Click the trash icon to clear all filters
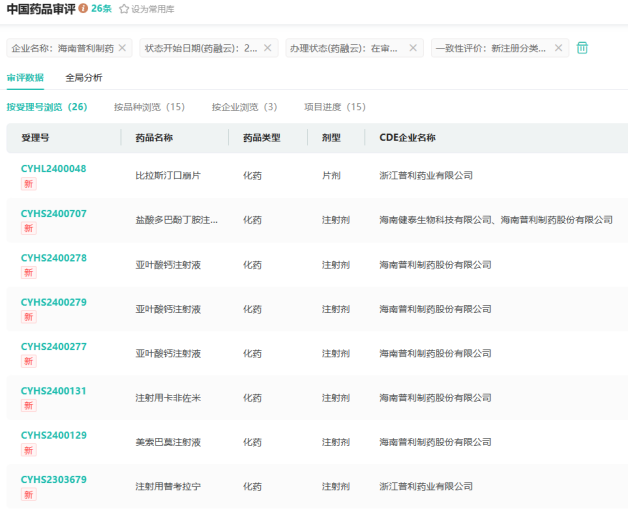The height and width of the screenshot is (516, 629). (x=583, y=48)
